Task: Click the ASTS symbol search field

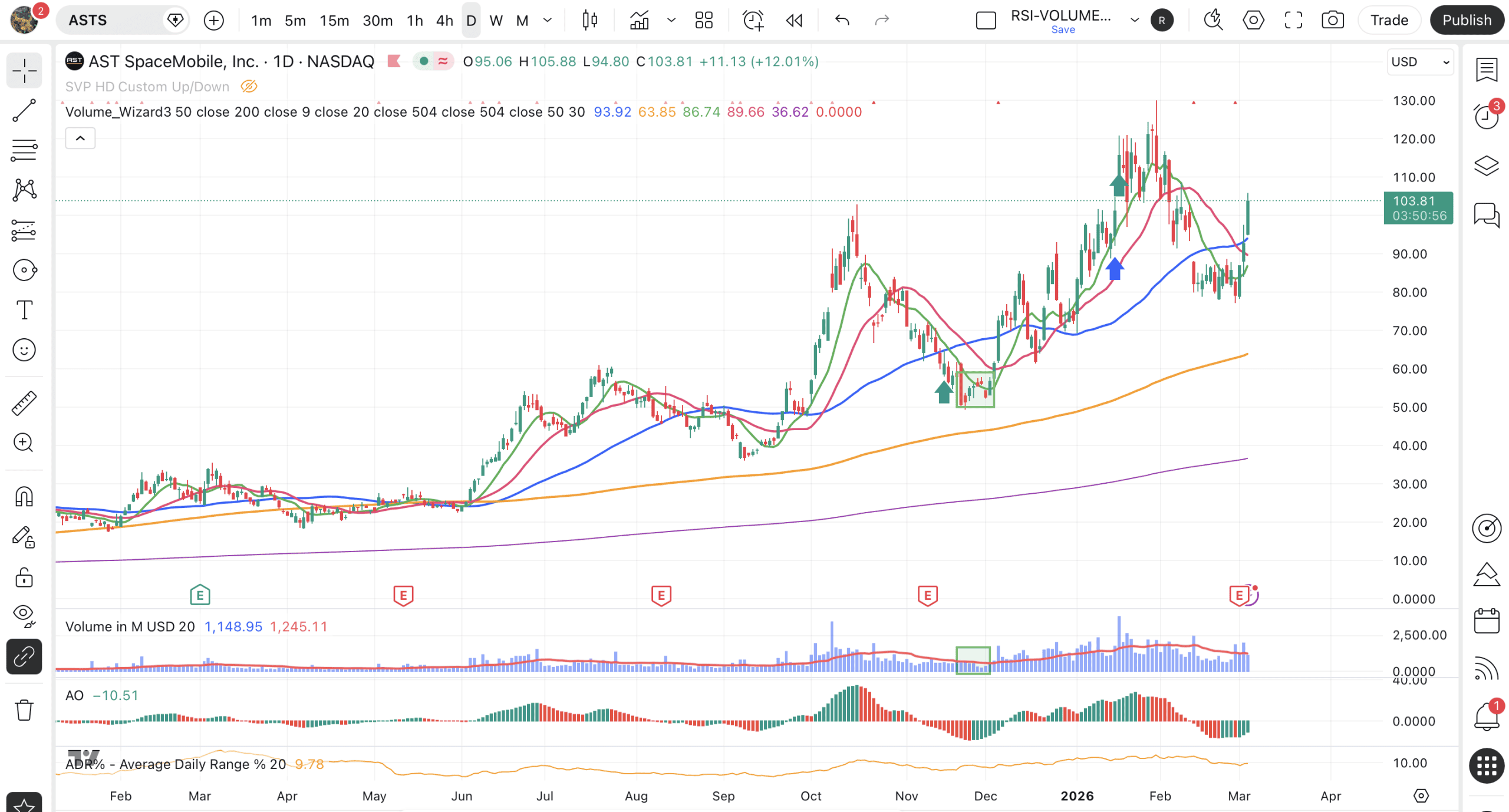Action: point(112,21)
